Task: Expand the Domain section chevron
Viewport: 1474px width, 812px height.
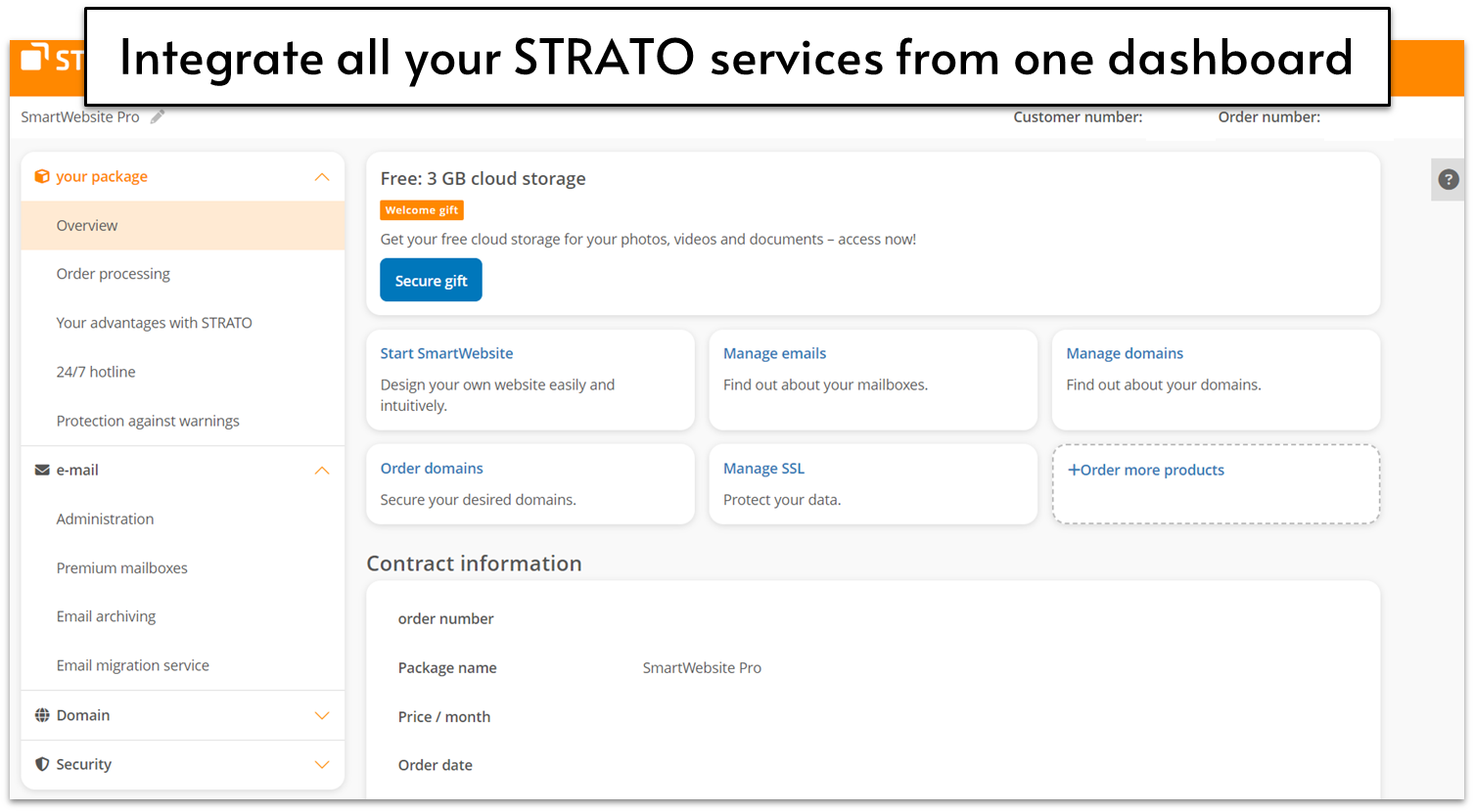Action: pyautogui.click(x=322, y=715)
